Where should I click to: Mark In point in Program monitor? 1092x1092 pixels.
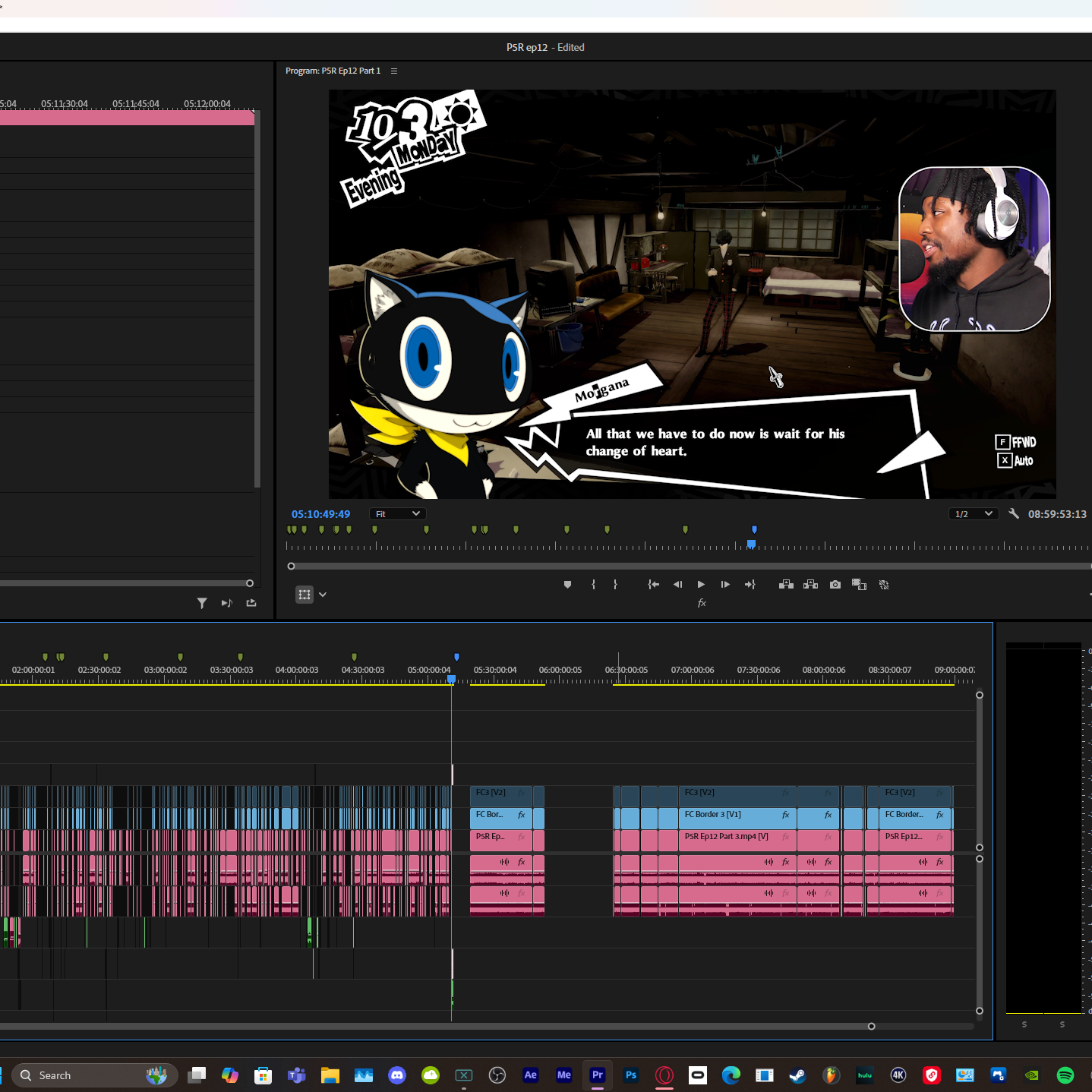pos(593,585)
